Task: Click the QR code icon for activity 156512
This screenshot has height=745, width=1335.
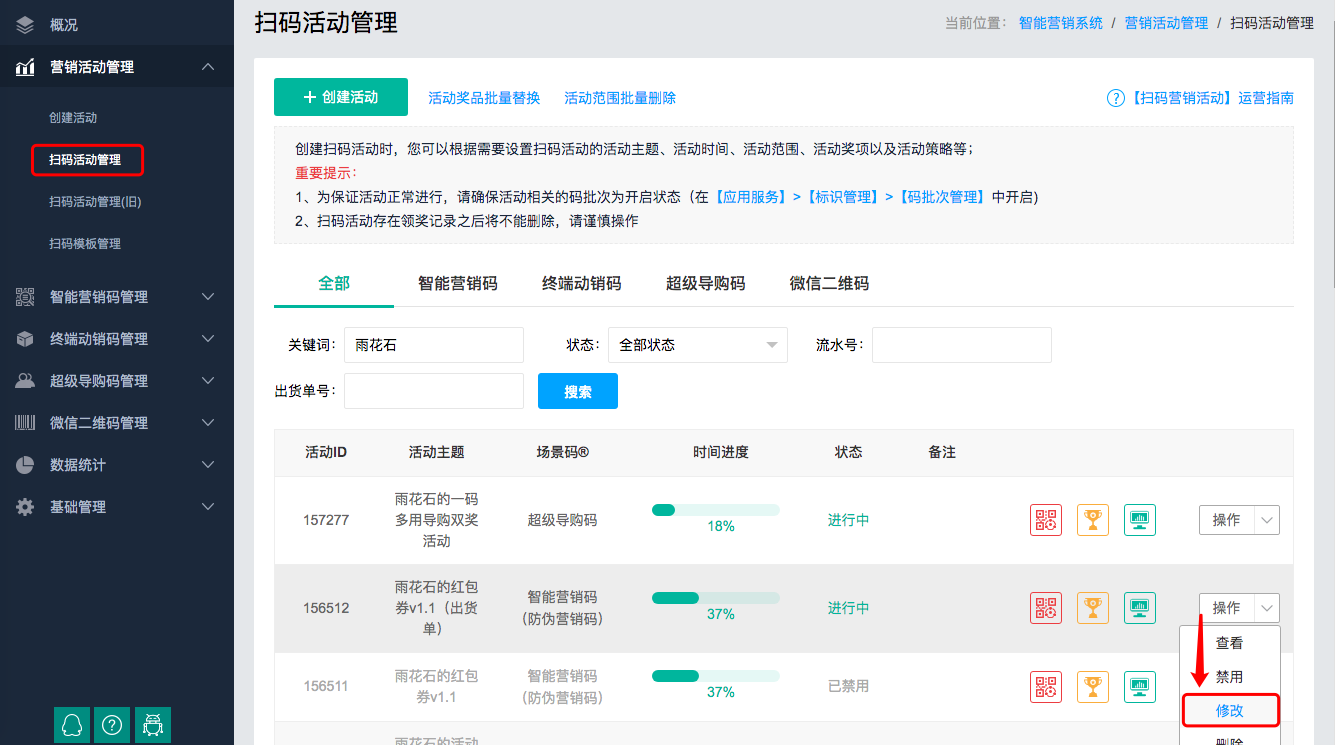Action: click(1046, 608)
